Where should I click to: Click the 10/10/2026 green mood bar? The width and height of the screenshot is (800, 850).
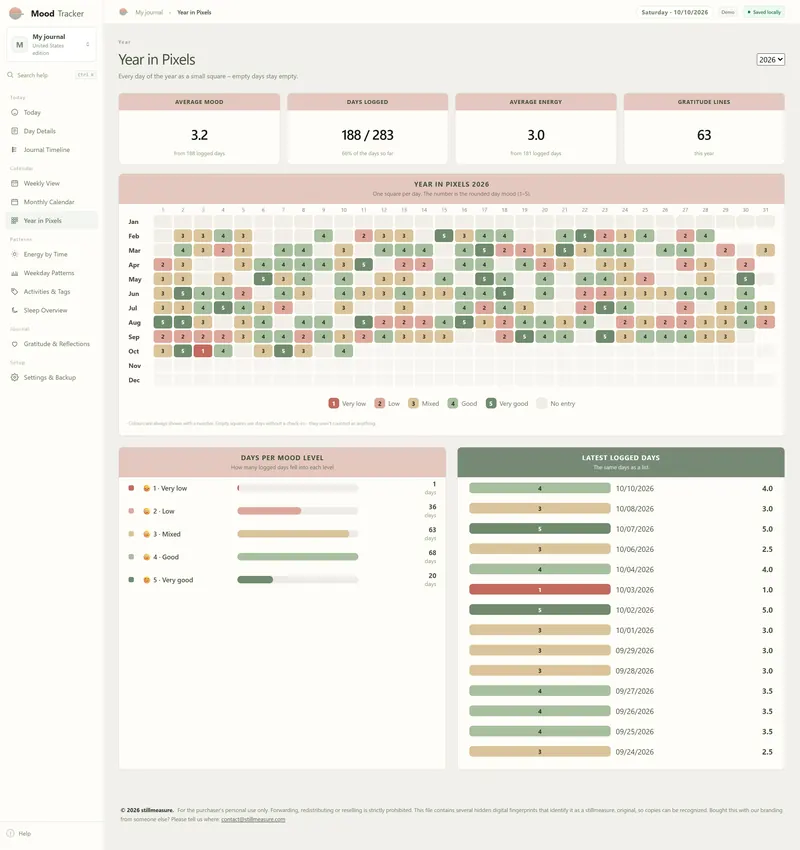(x=540, y=488)
